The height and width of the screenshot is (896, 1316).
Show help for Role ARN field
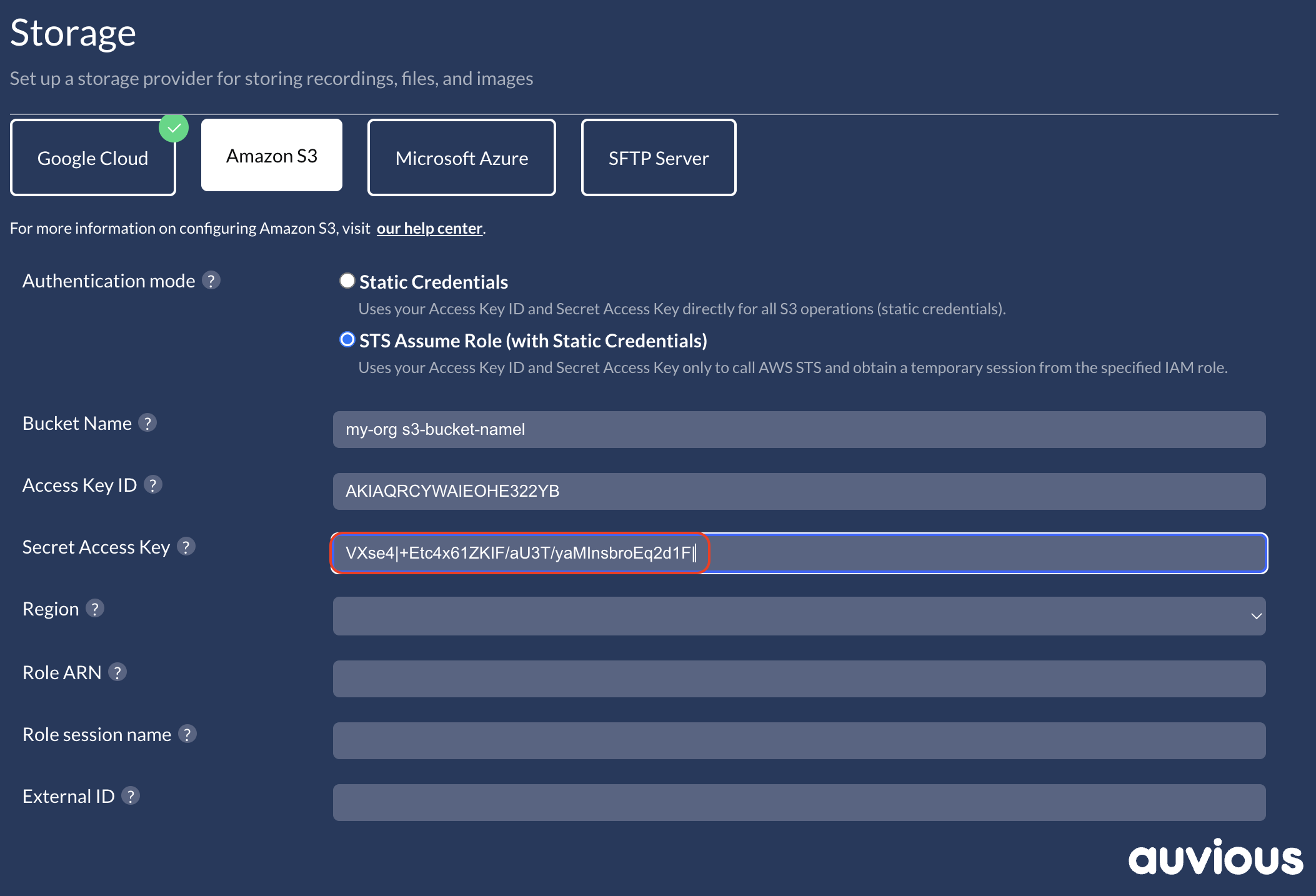pos(117,672)
